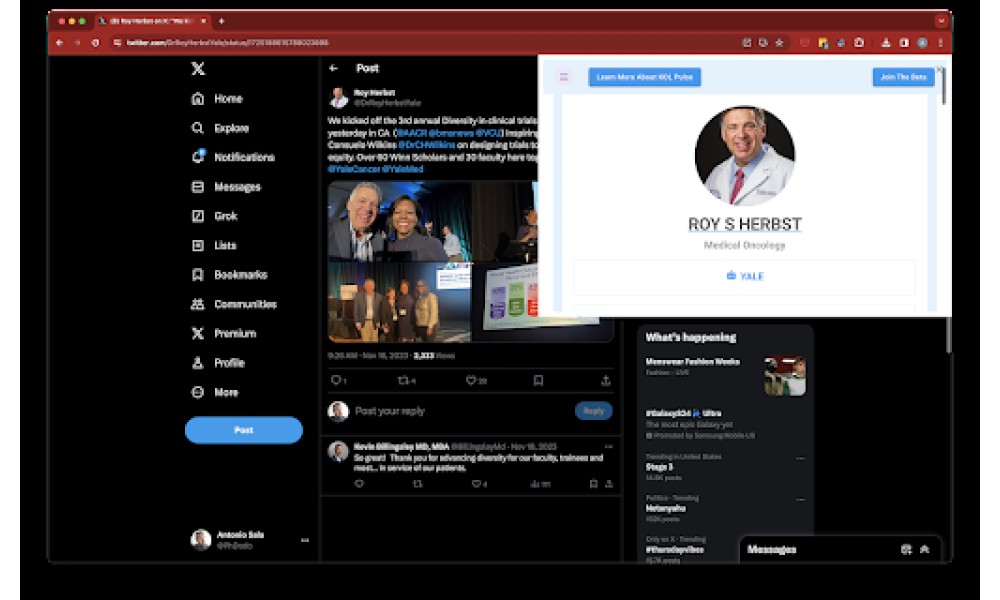Image resolution: width=1000 pixels, height=600 pixels.
Task: Click Antonio Sala account avatar
Action: (x=201, y=540)
